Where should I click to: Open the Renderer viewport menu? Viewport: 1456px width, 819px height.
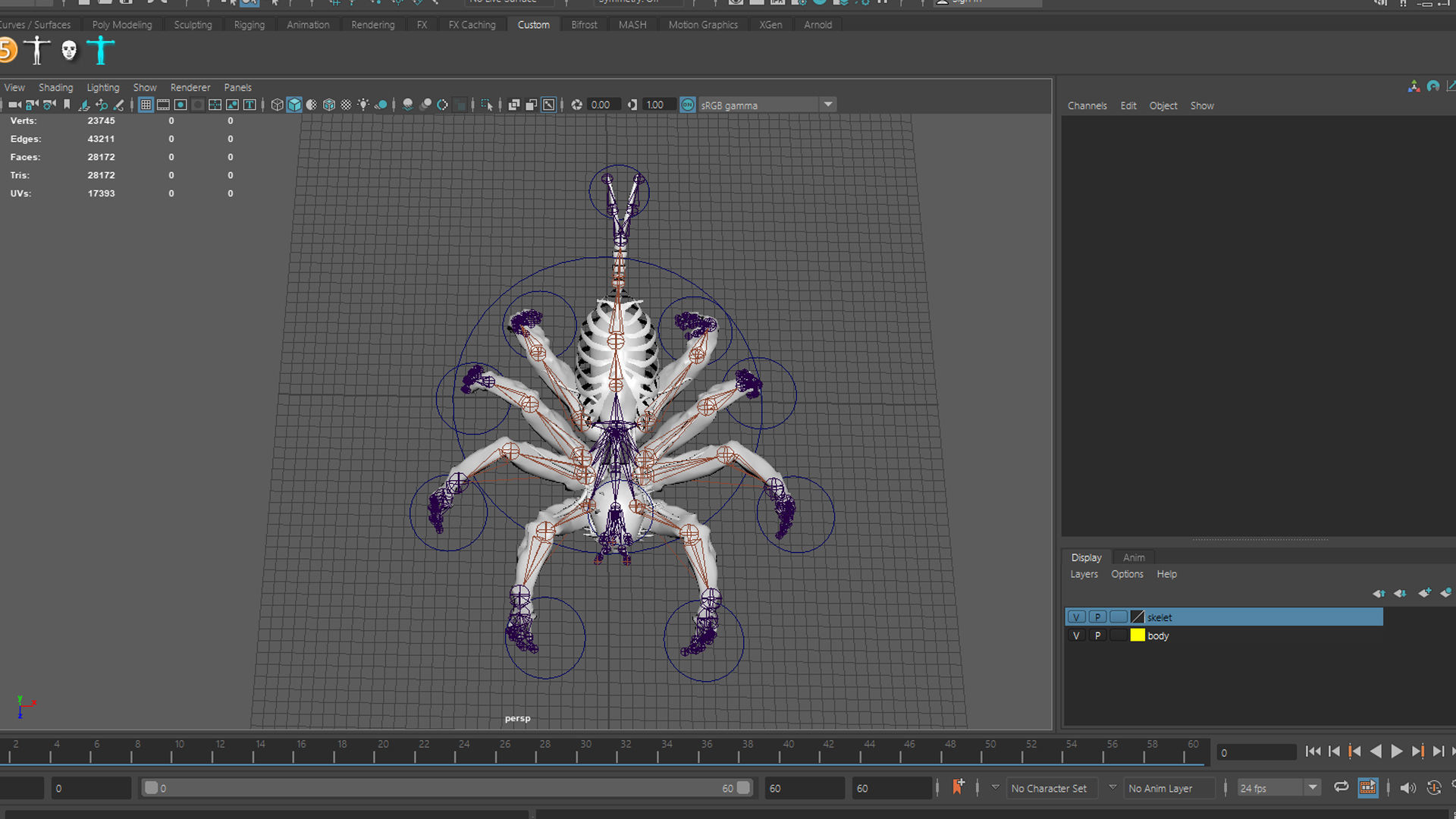point(190,87)
